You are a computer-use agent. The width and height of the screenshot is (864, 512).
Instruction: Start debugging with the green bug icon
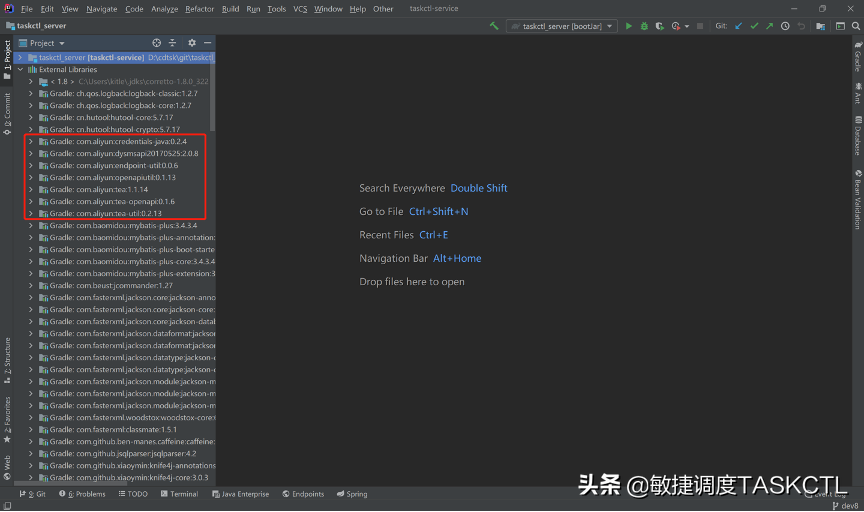[644, 26]
